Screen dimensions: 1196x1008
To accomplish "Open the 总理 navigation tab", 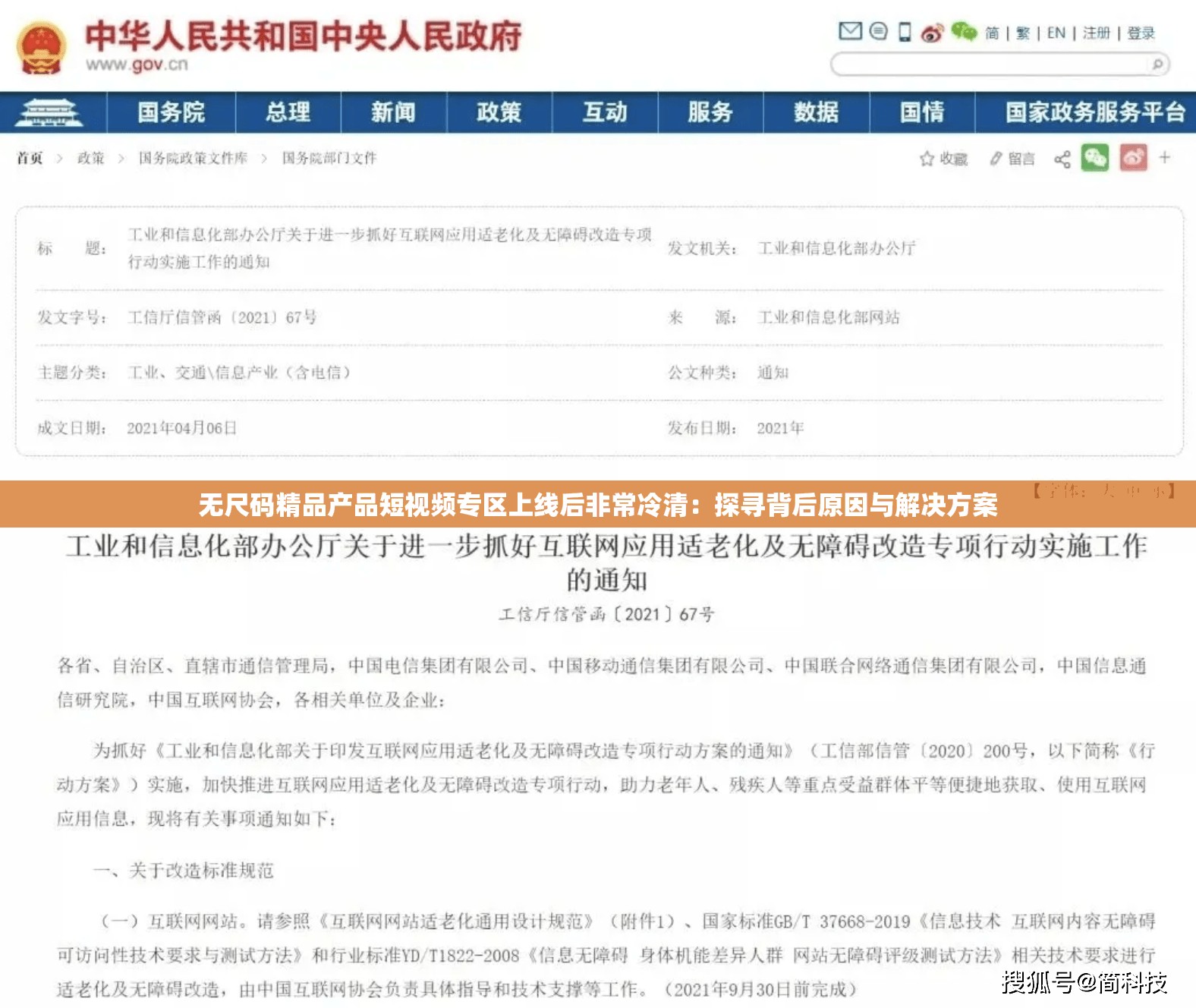I will coord(288,112).
